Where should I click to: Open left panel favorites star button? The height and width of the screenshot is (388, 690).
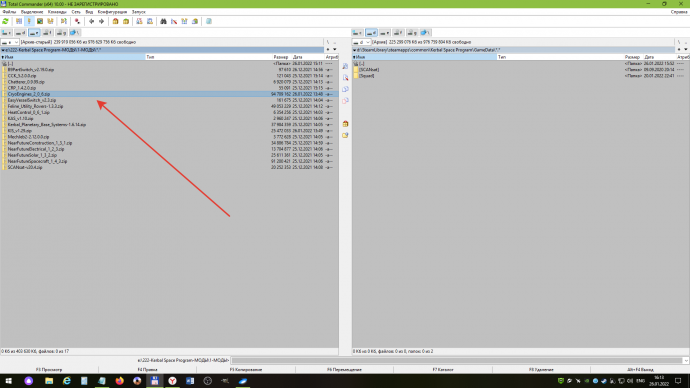[327, 50]
